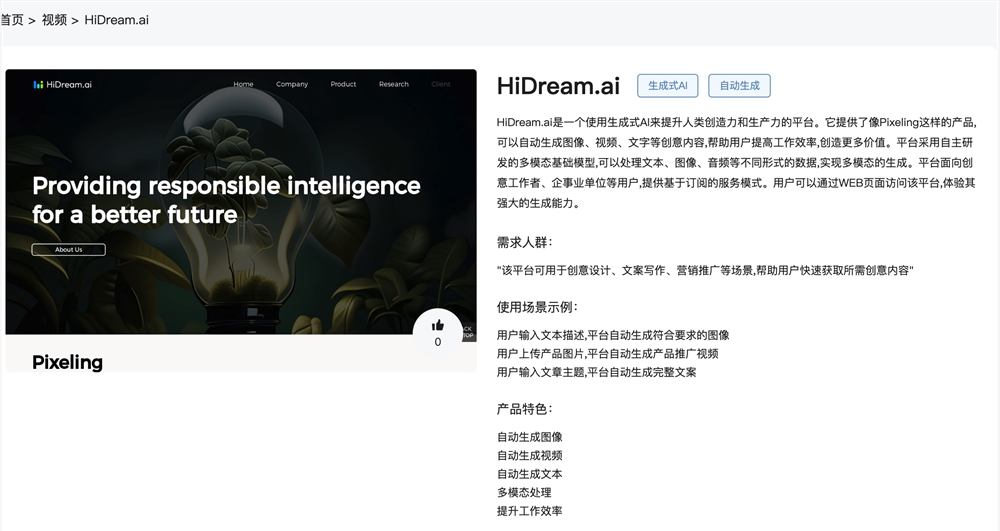Open Product in the preview navigation
Screen dimensions: 1000x531
coord(343,84)
